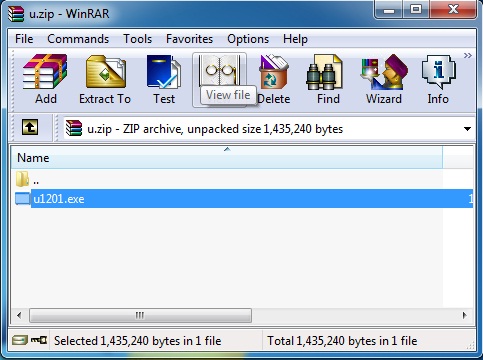Click WinRAR title bar app icon
Image resolution: width=483 pixels, height=360 pixels.
coord(16,14)
